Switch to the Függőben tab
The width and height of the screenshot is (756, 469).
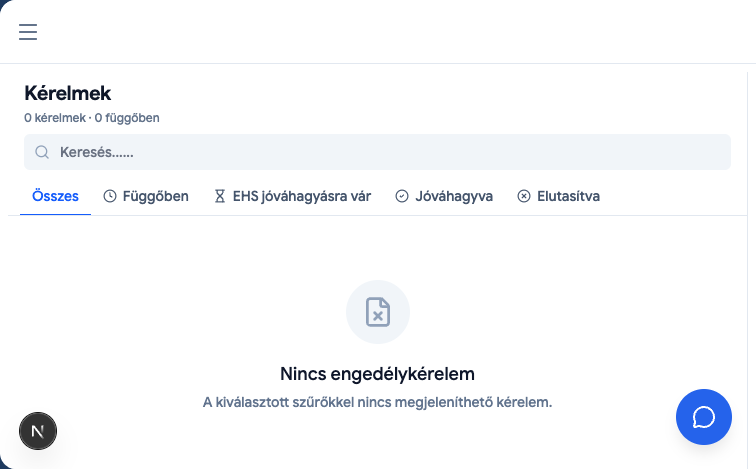pyautogui.click(x=146, y=196)
